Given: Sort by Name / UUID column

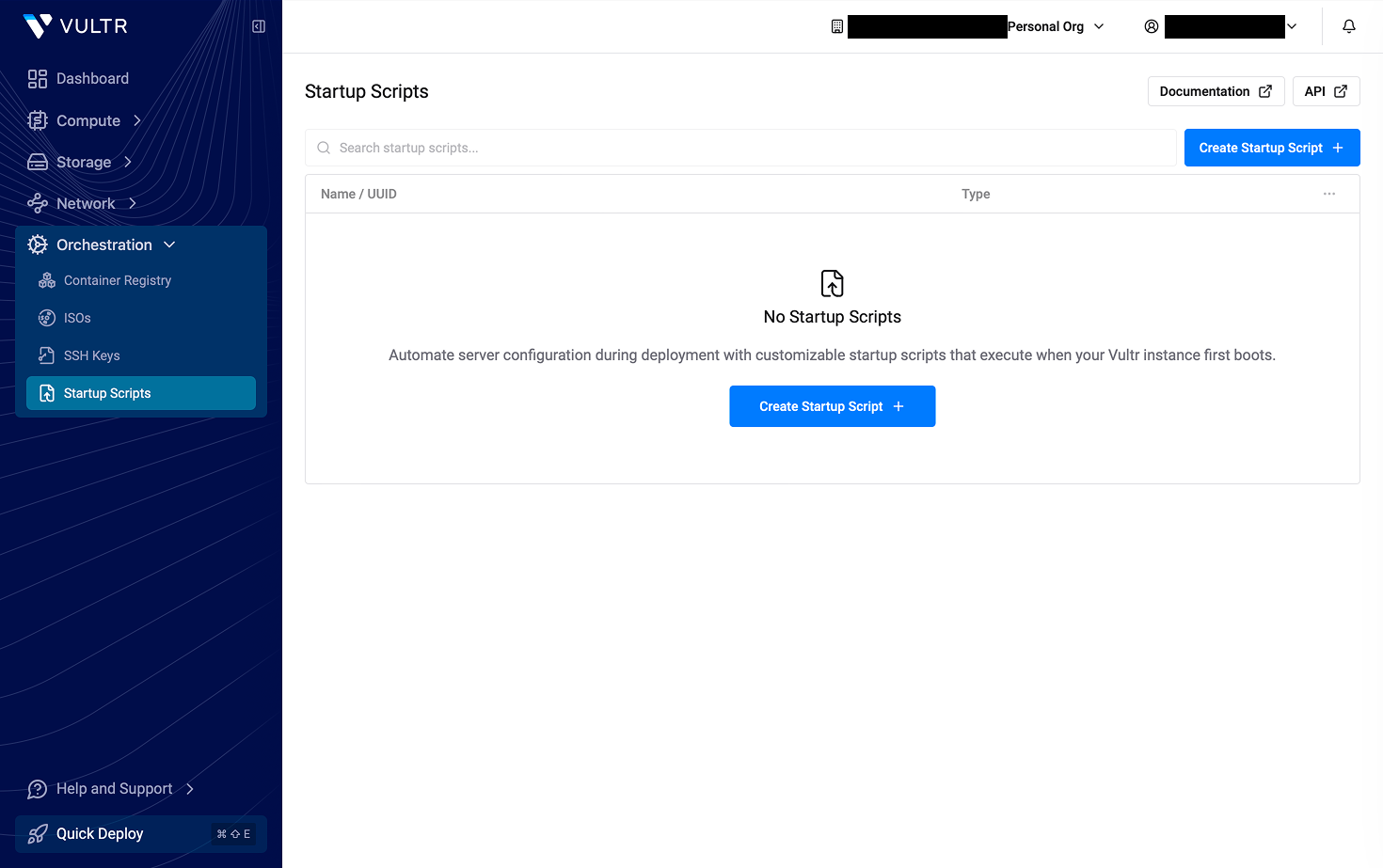Looking at the screenshot, I should click(x=358, y=194).
